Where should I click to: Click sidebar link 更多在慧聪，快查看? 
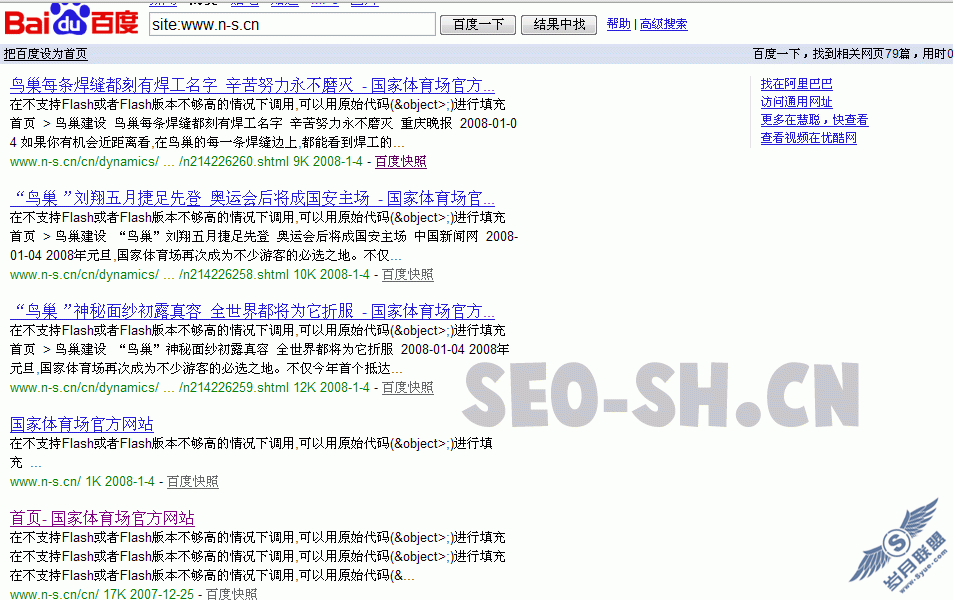pos(814,120)
